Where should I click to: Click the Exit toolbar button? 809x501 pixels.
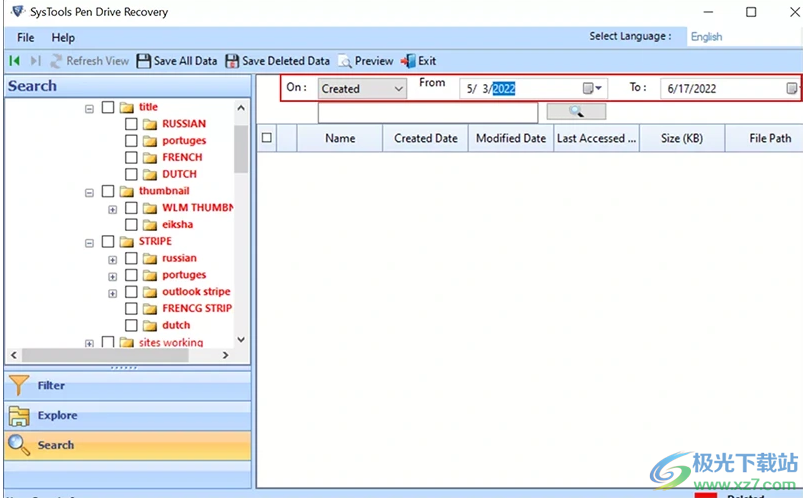pos(418,61)
